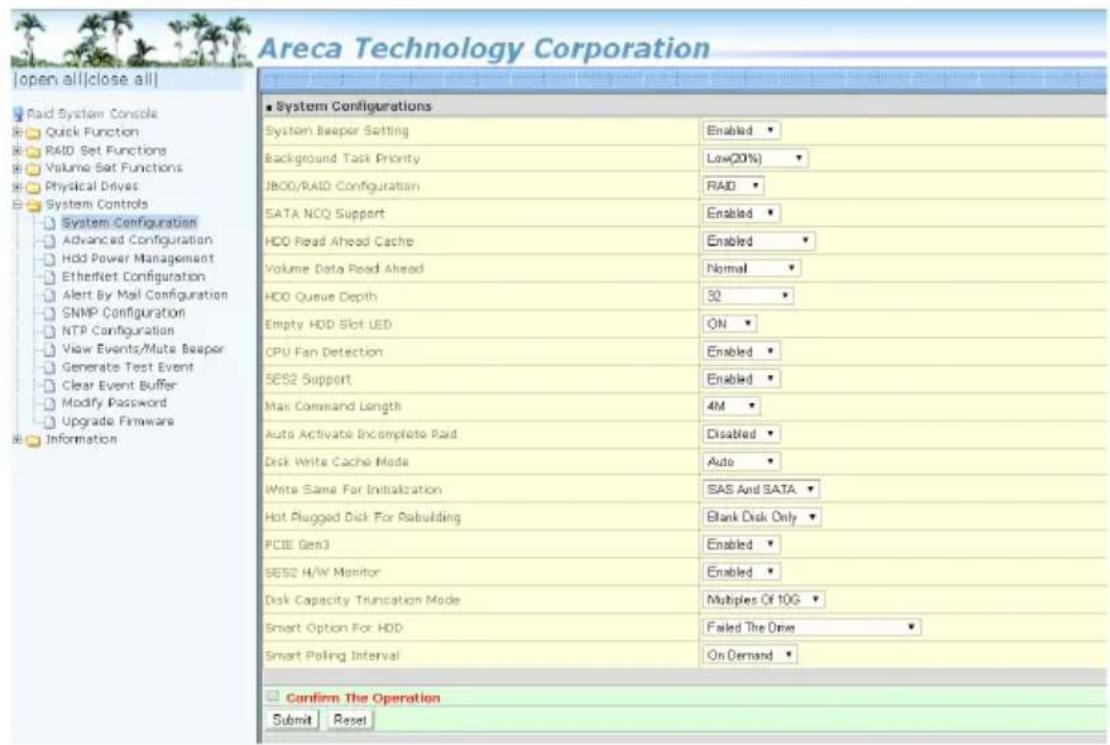Image resolution: width=1110 pixels, height=745 pixels.
Task: Open the HDD Queue Depth dropdown
Action: pyautogui.click(x=748, y=296)
